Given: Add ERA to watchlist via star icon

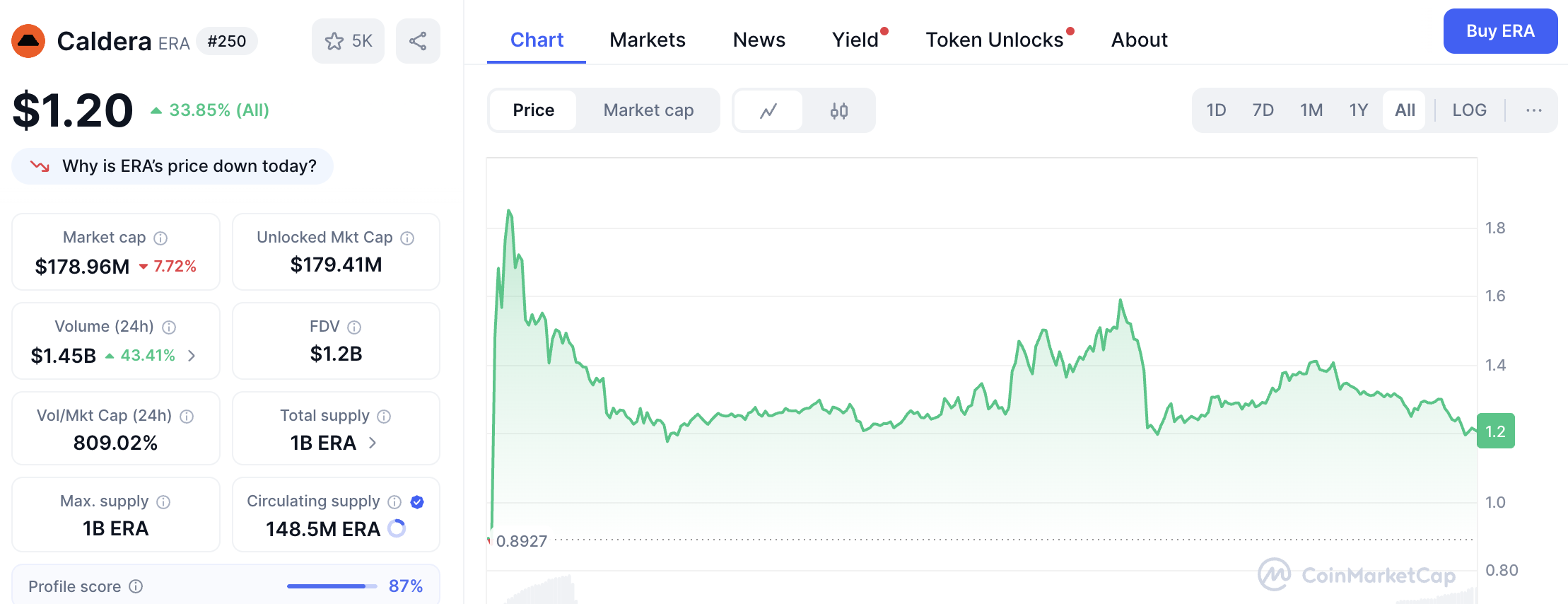Looking at the screenshot, I should pyautogui.click(x=333, y=40).
